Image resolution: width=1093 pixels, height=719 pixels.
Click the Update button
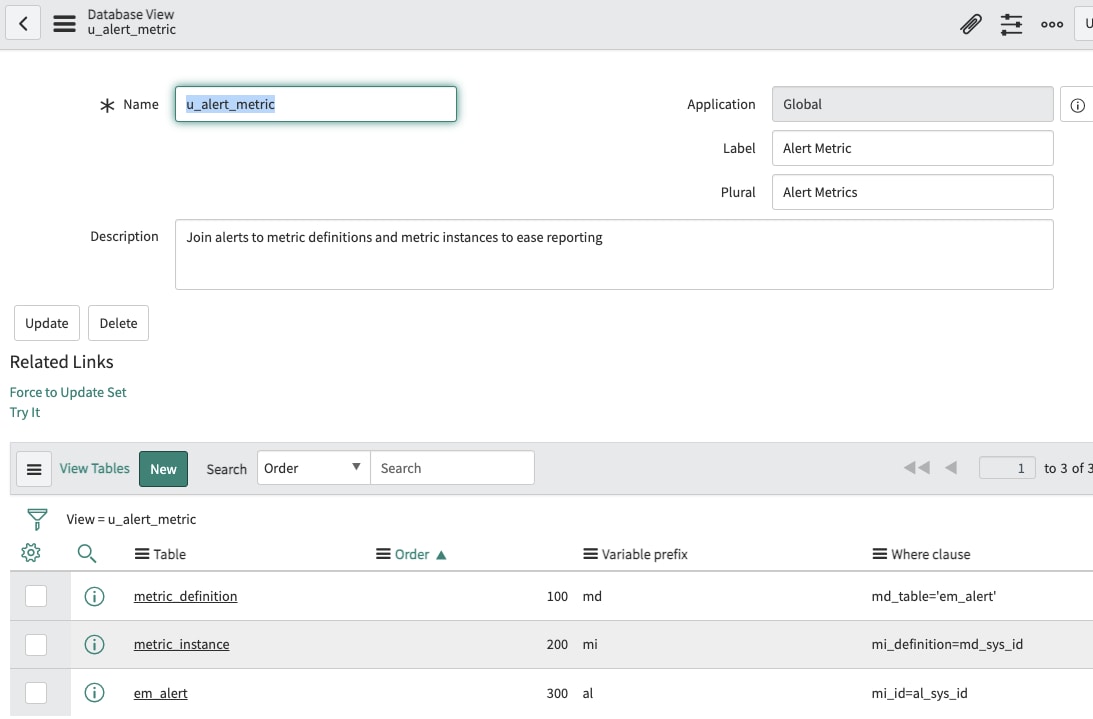pyautogui.click(x=46, y=322)
